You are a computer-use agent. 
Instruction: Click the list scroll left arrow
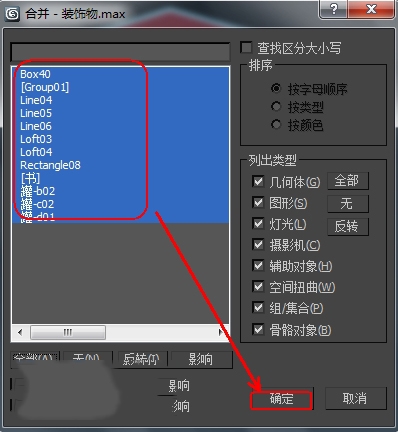click(x=20, y=332)
